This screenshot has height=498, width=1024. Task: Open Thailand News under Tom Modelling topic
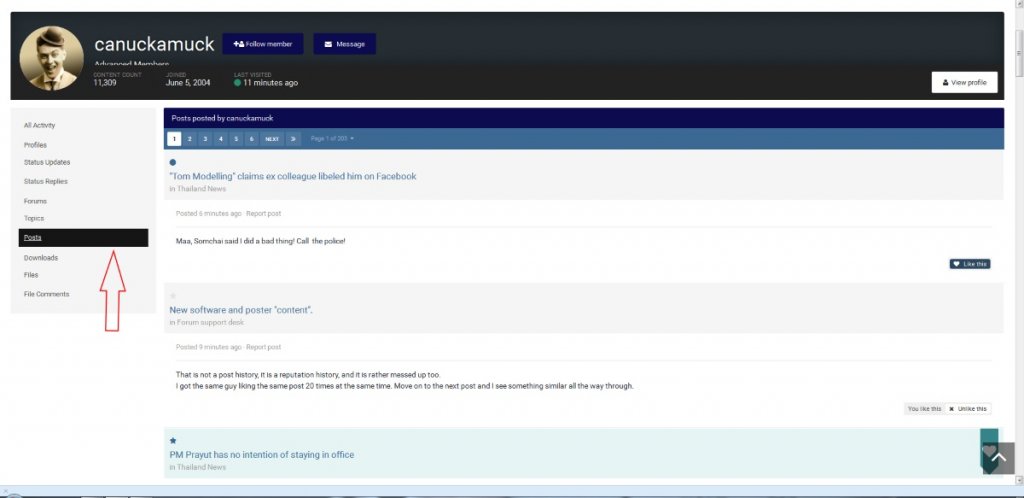click(x=201, y=189)
